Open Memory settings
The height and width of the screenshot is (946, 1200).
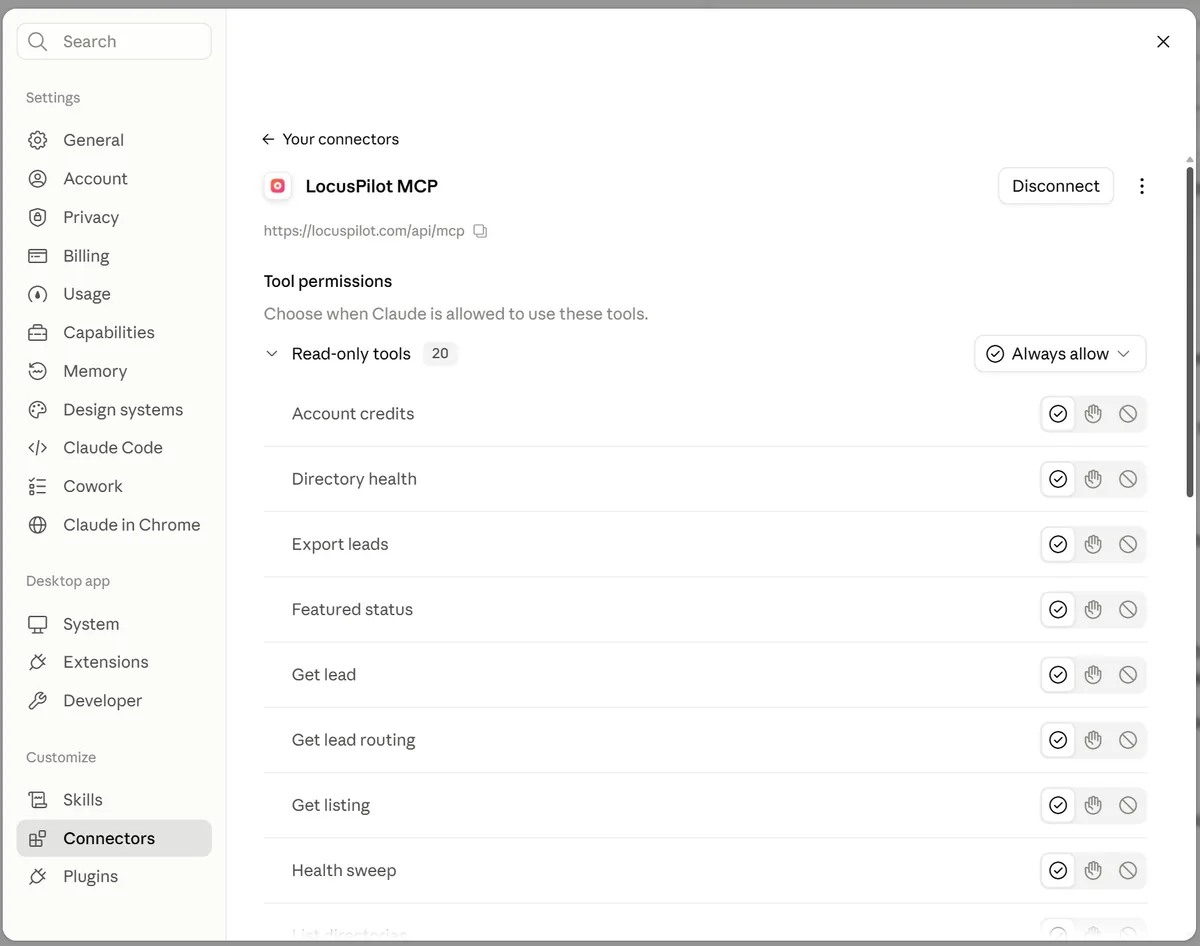point(114,371)
